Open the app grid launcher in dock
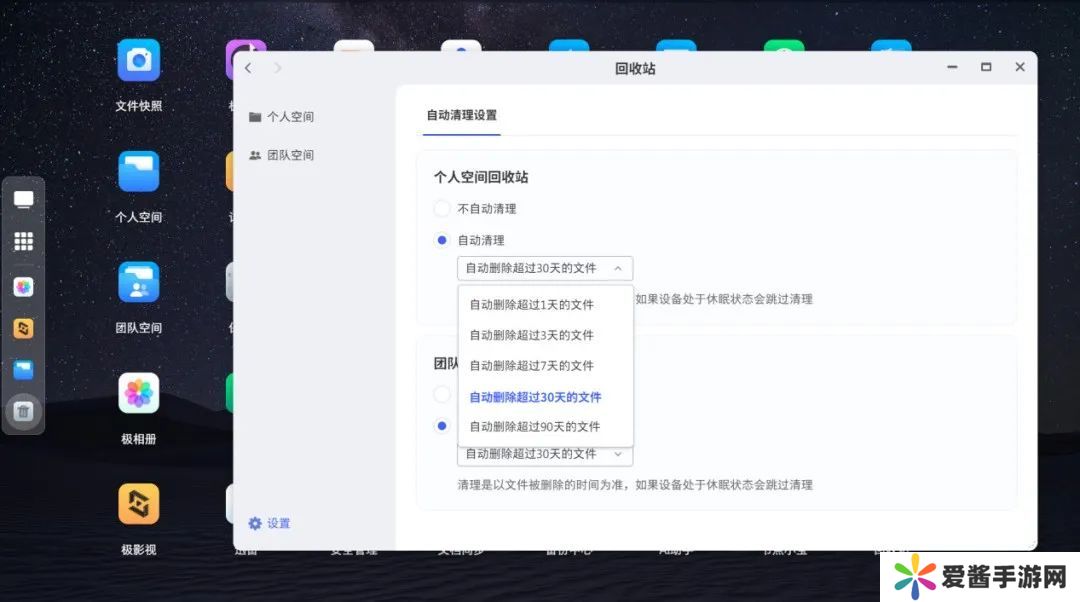 pos(24,242)
